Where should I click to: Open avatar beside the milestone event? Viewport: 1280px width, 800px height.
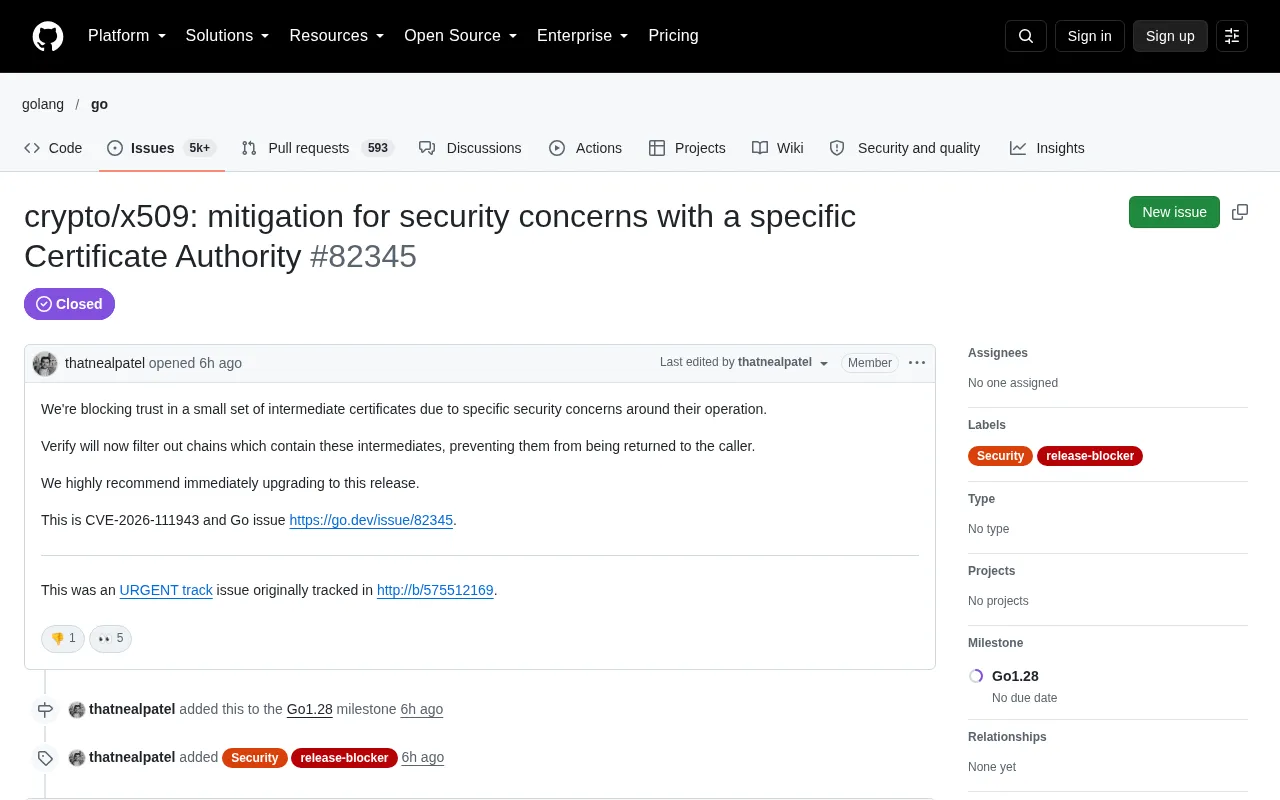click(x=77, y=710)
